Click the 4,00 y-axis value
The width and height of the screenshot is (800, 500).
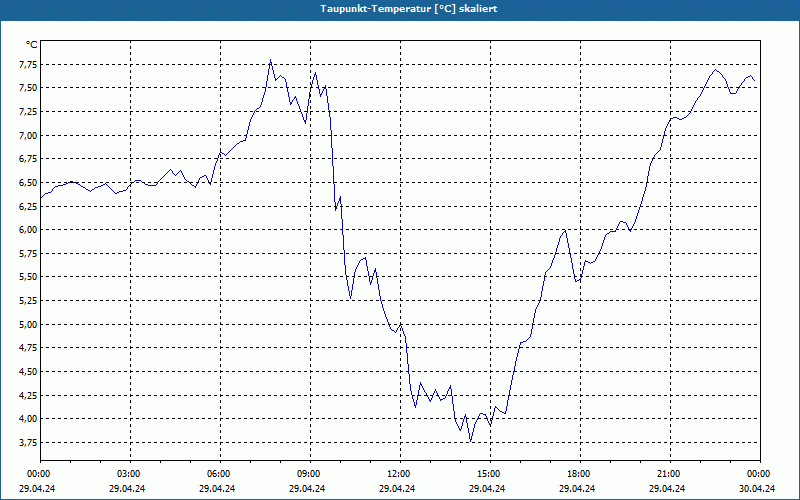(x=29, y=419)
